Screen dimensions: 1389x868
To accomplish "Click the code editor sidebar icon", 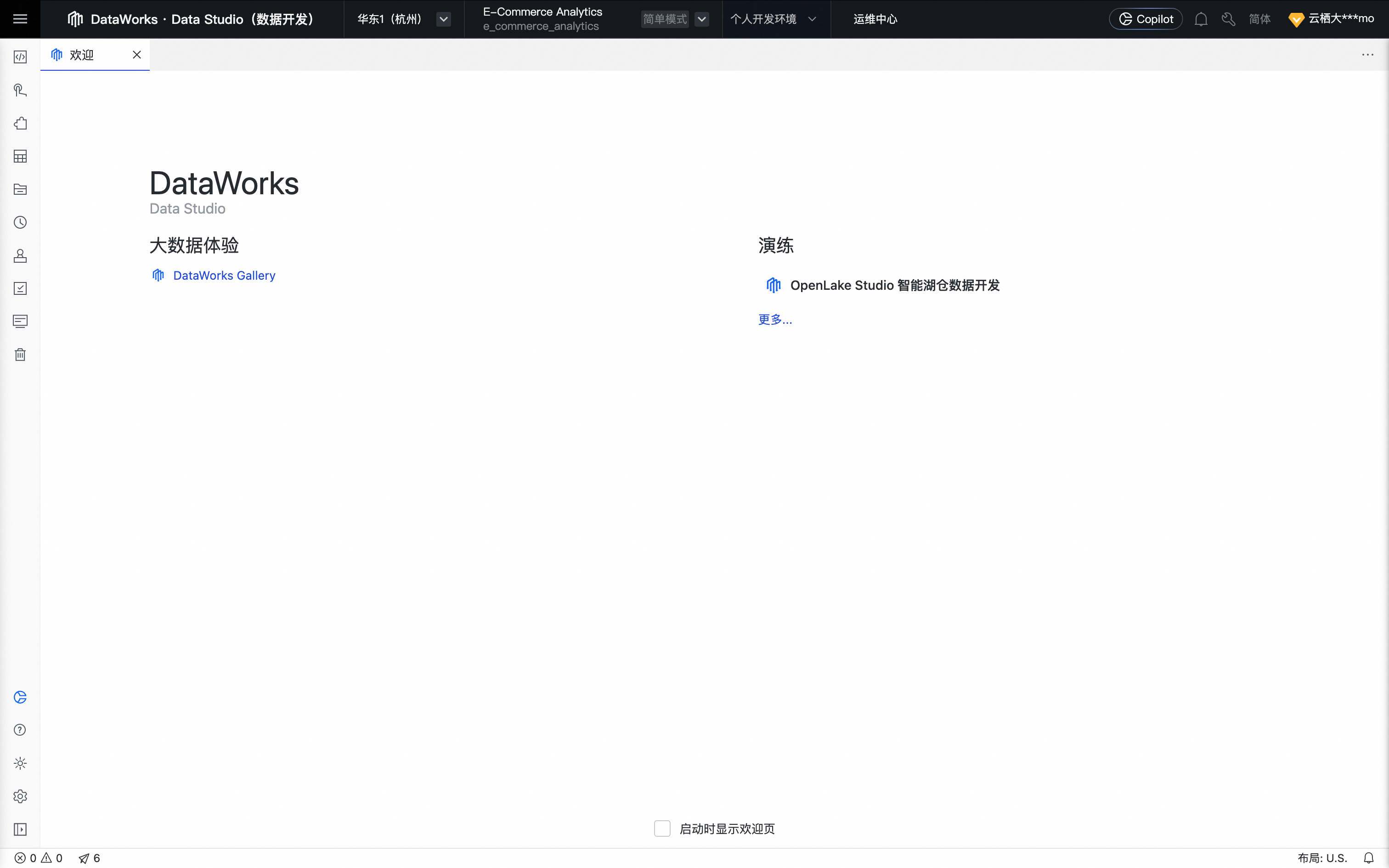I will [20, 57].
